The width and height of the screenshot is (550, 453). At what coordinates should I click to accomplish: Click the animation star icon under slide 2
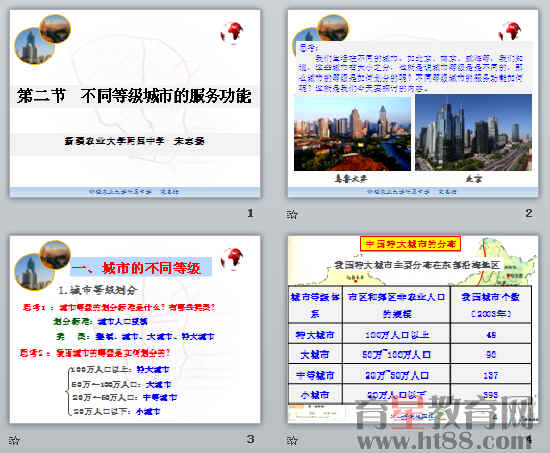pyautogui.click(x=292, y=214)
